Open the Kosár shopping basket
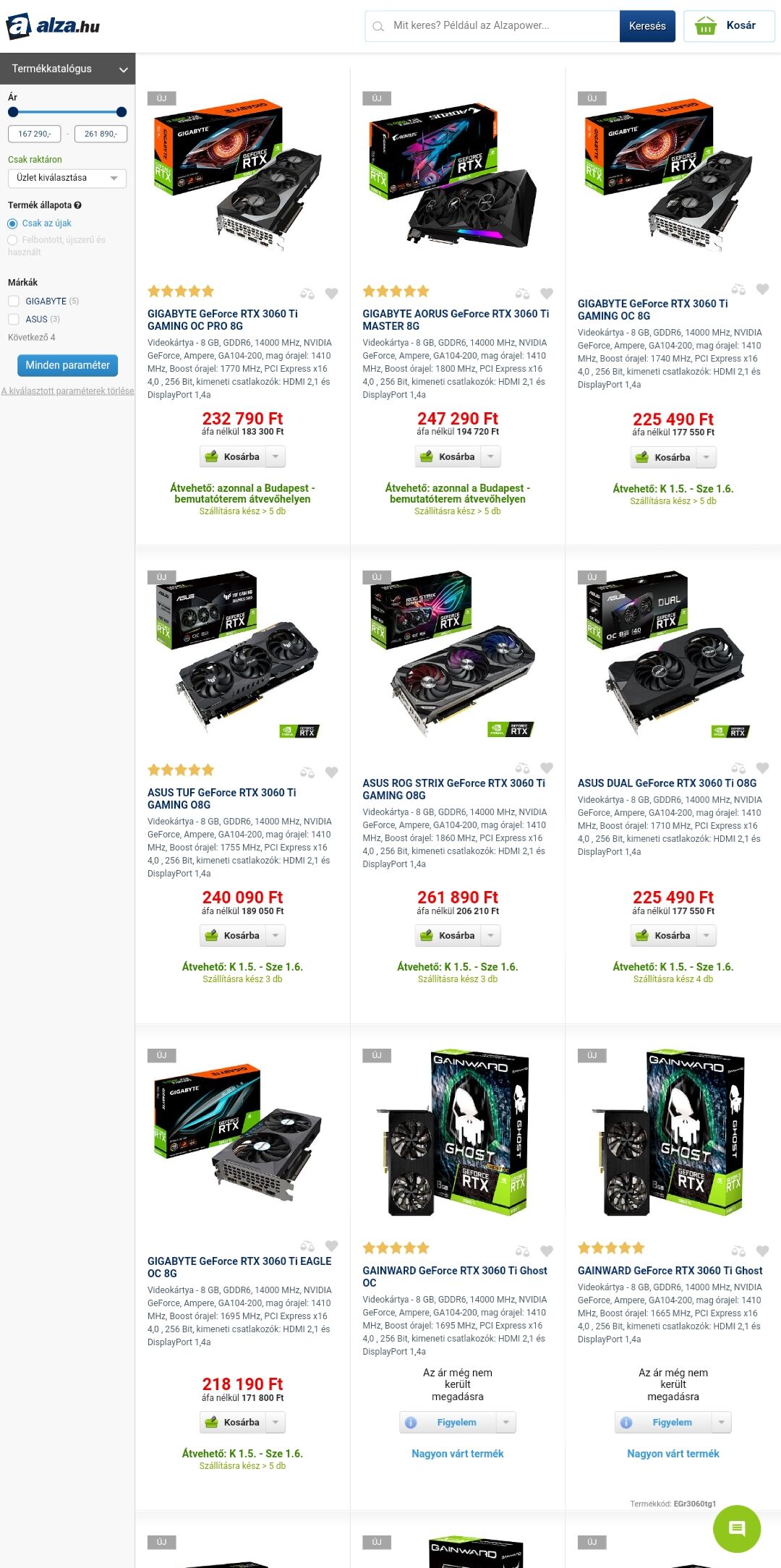 coord(729,26)
